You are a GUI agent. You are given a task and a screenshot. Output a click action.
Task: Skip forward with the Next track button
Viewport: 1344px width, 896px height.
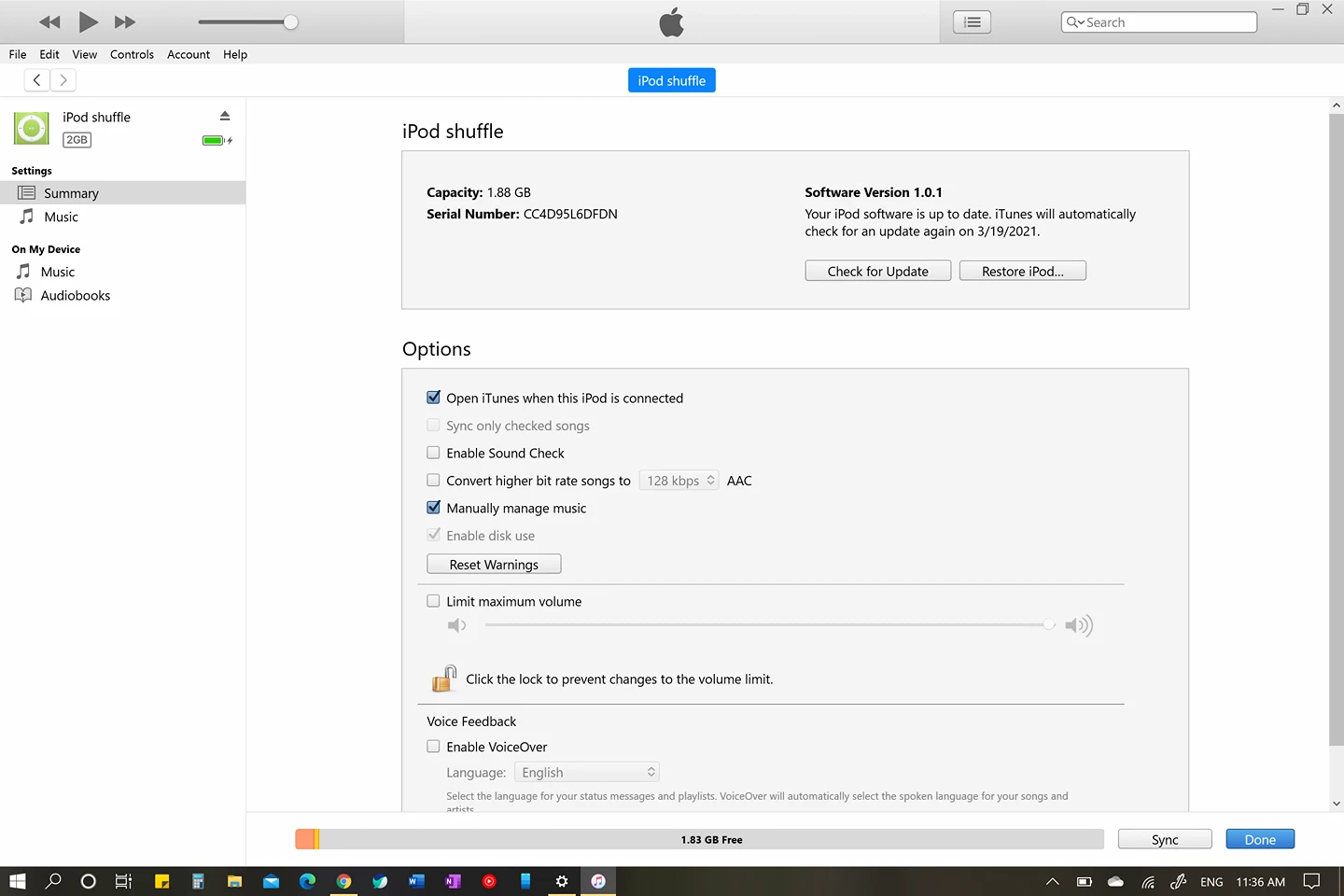[x=125, y=22]
